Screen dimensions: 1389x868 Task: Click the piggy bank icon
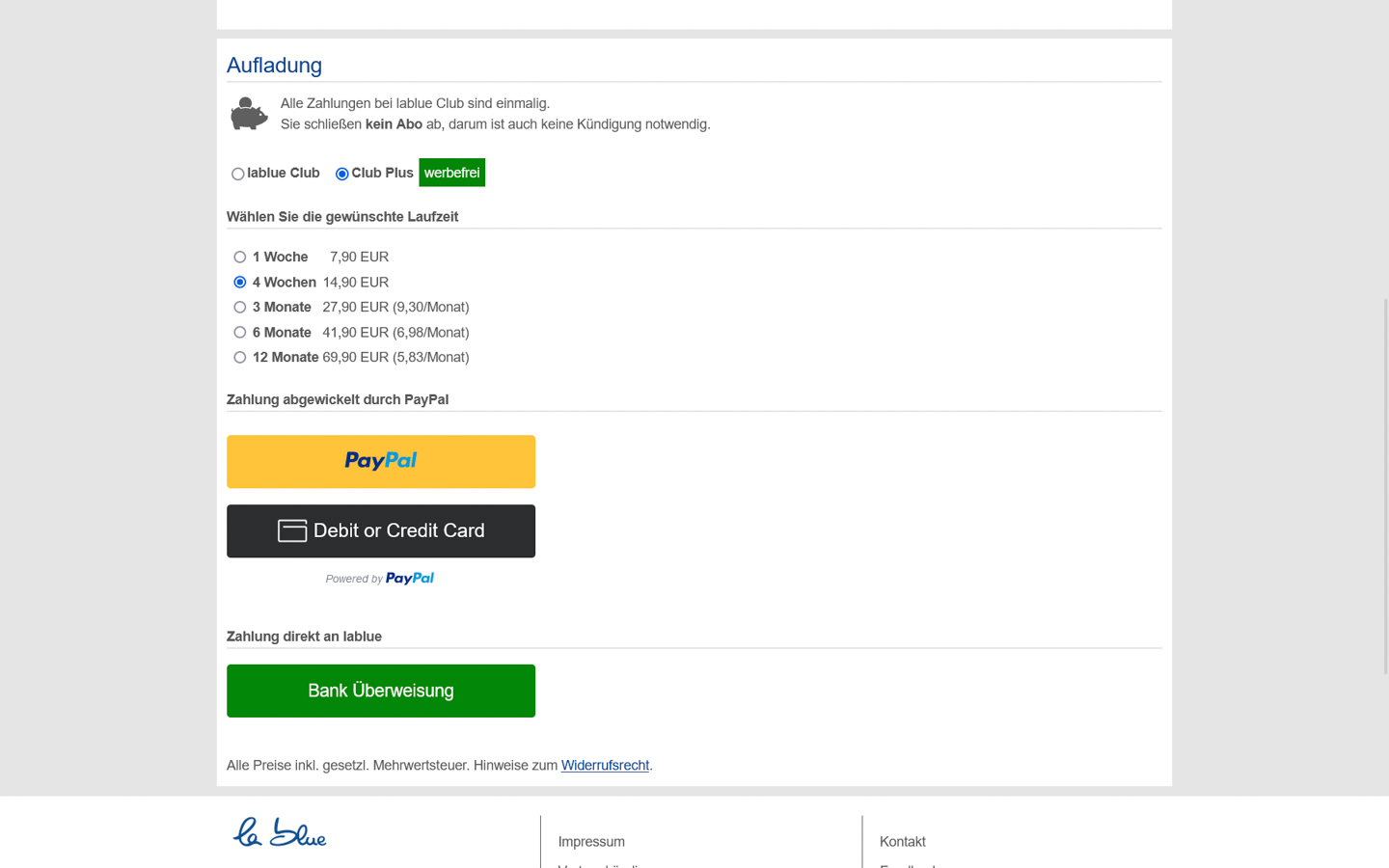[249, 114]
